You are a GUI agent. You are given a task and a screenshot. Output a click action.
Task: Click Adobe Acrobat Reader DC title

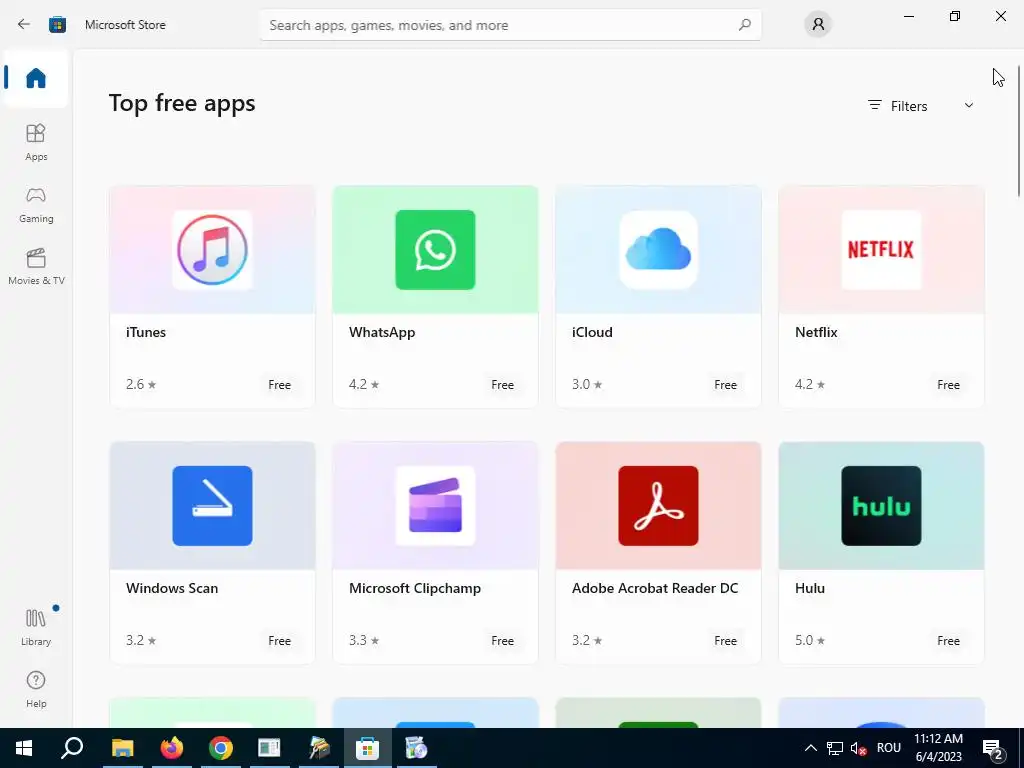[x=655, y=588]
